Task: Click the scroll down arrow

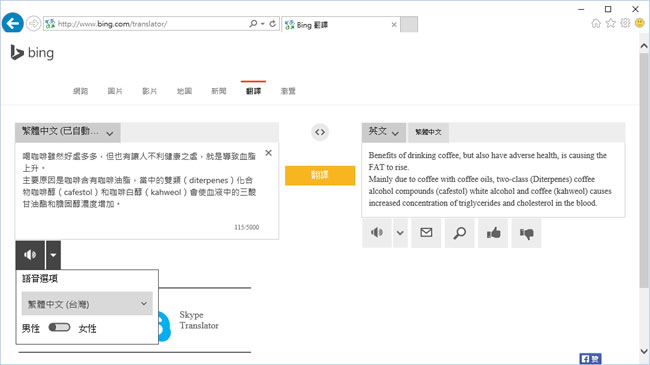Action: pos(644,351)
